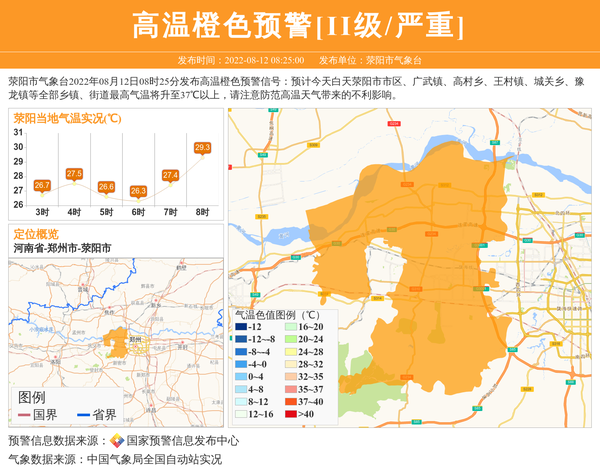The height and width of the screenshot is (471, 600).
Task: Click the 29.3 temperature marker at 8时
Action: click(202, 148)
